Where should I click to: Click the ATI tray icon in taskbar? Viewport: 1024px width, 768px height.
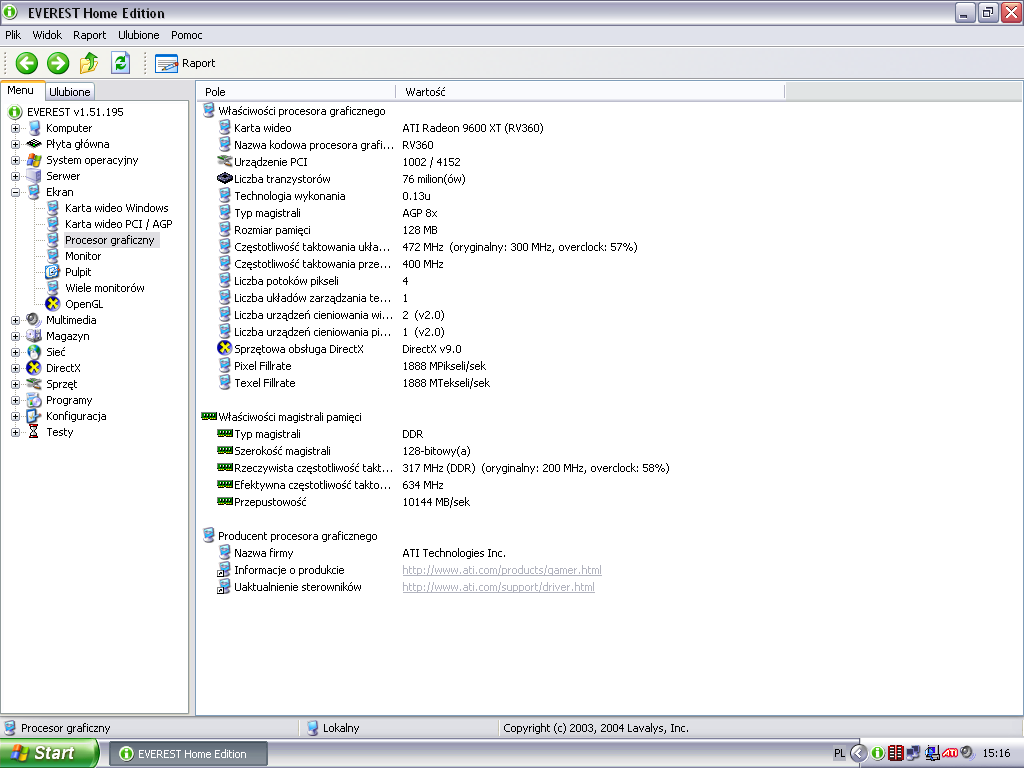pos(950,753)
